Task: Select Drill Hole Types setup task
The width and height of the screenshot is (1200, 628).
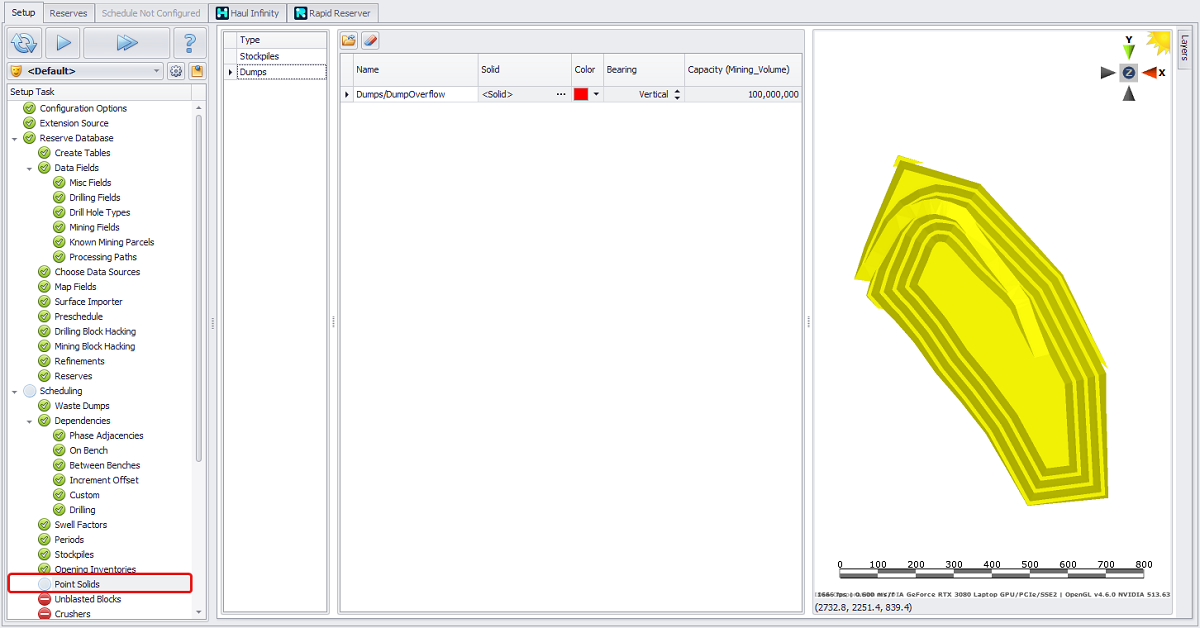Action: (x=99, y=212)
